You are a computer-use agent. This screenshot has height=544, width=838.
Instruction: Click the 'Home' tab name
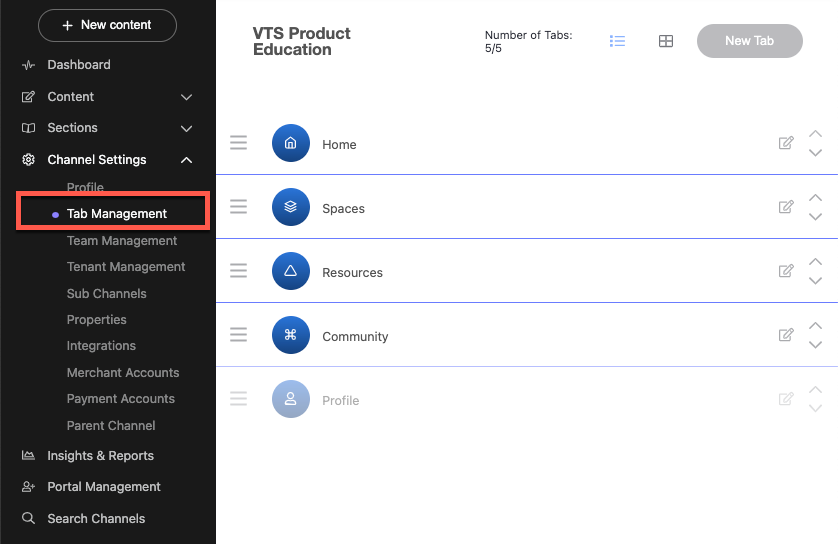(x=339, y=145)
